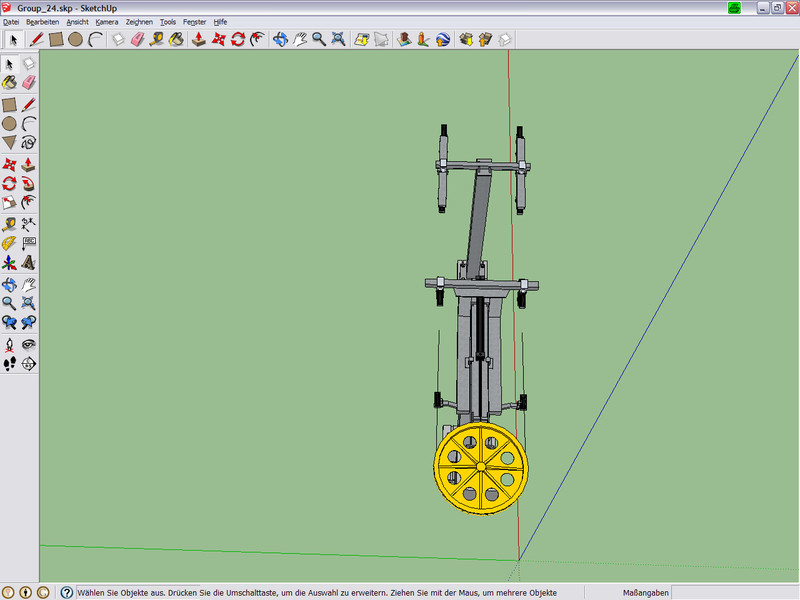Viewport: 800px width, 600px height.
Task: Select the Axes tool
Action: coord(9,263)
